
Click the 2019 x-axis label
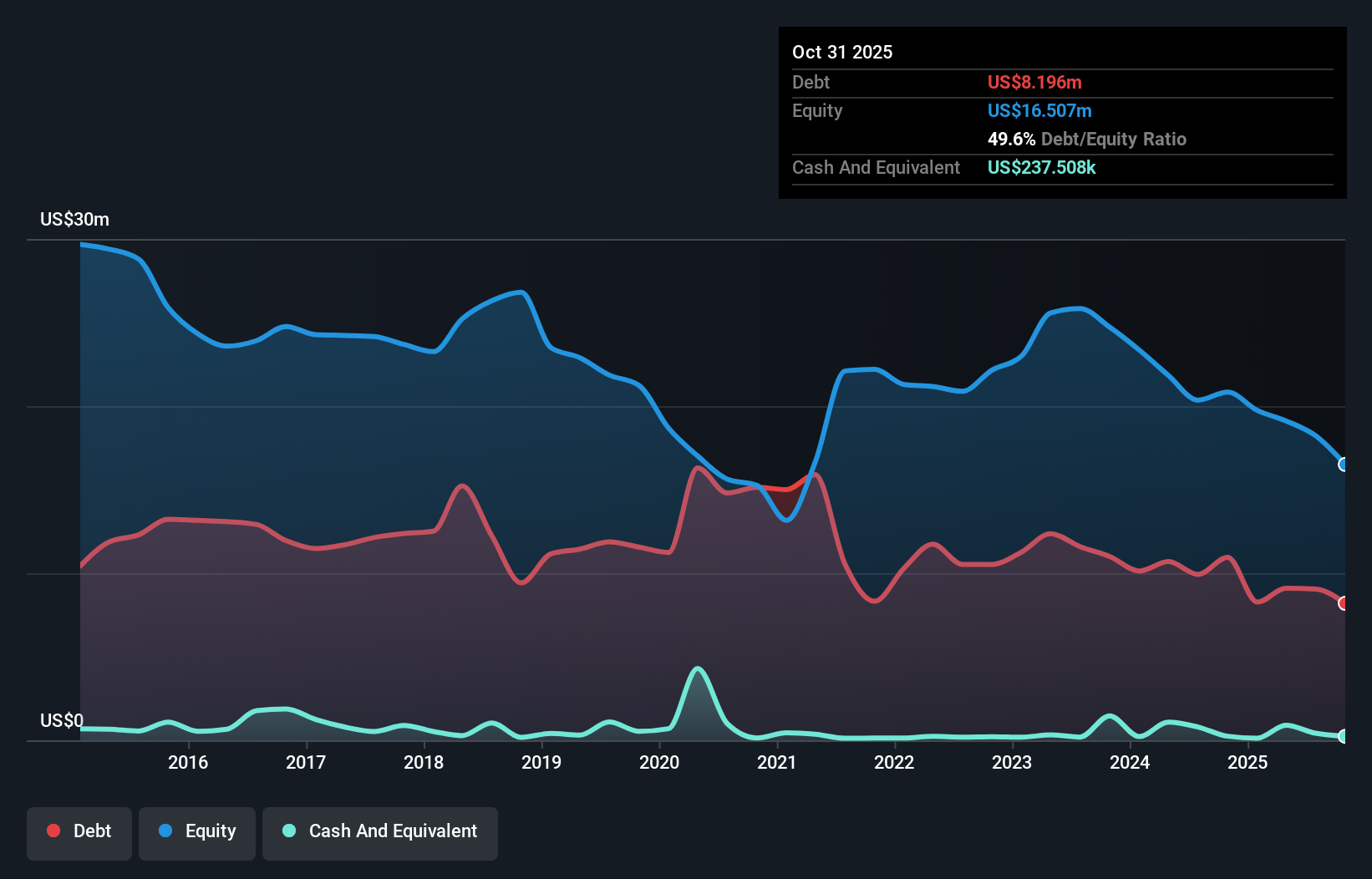(541, 762)
